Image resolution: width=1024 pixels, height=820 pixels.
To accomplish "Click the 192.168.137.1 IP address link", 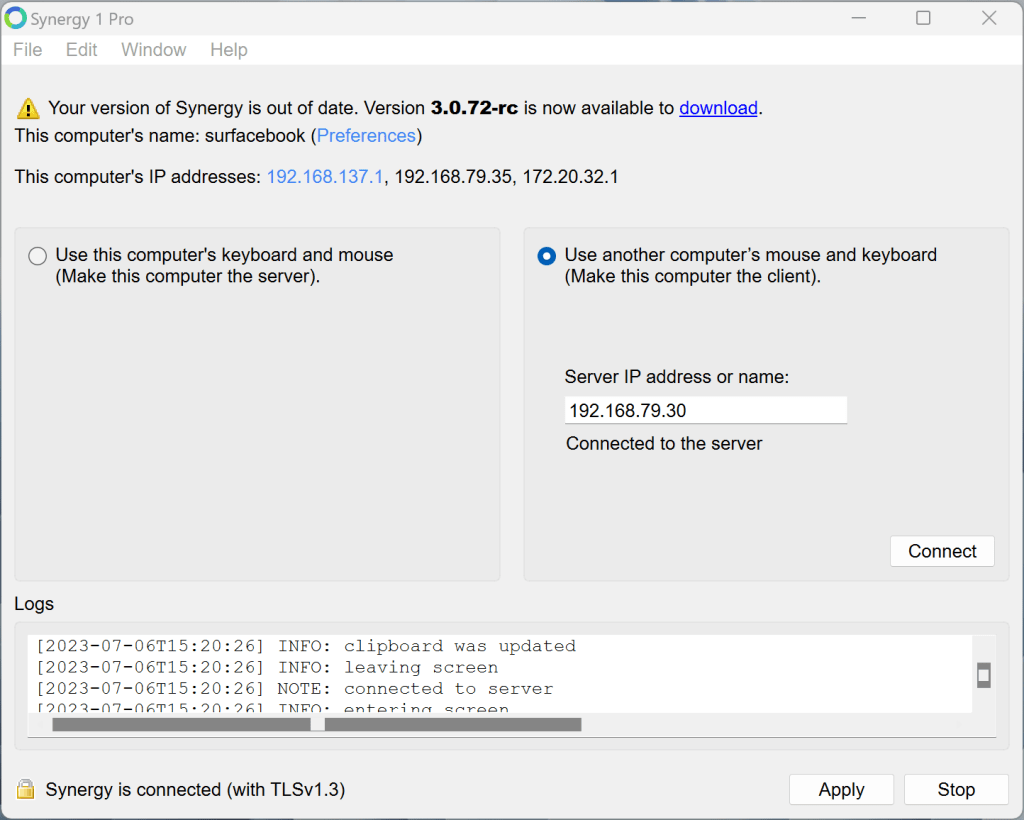I will (x=325, y=177).
